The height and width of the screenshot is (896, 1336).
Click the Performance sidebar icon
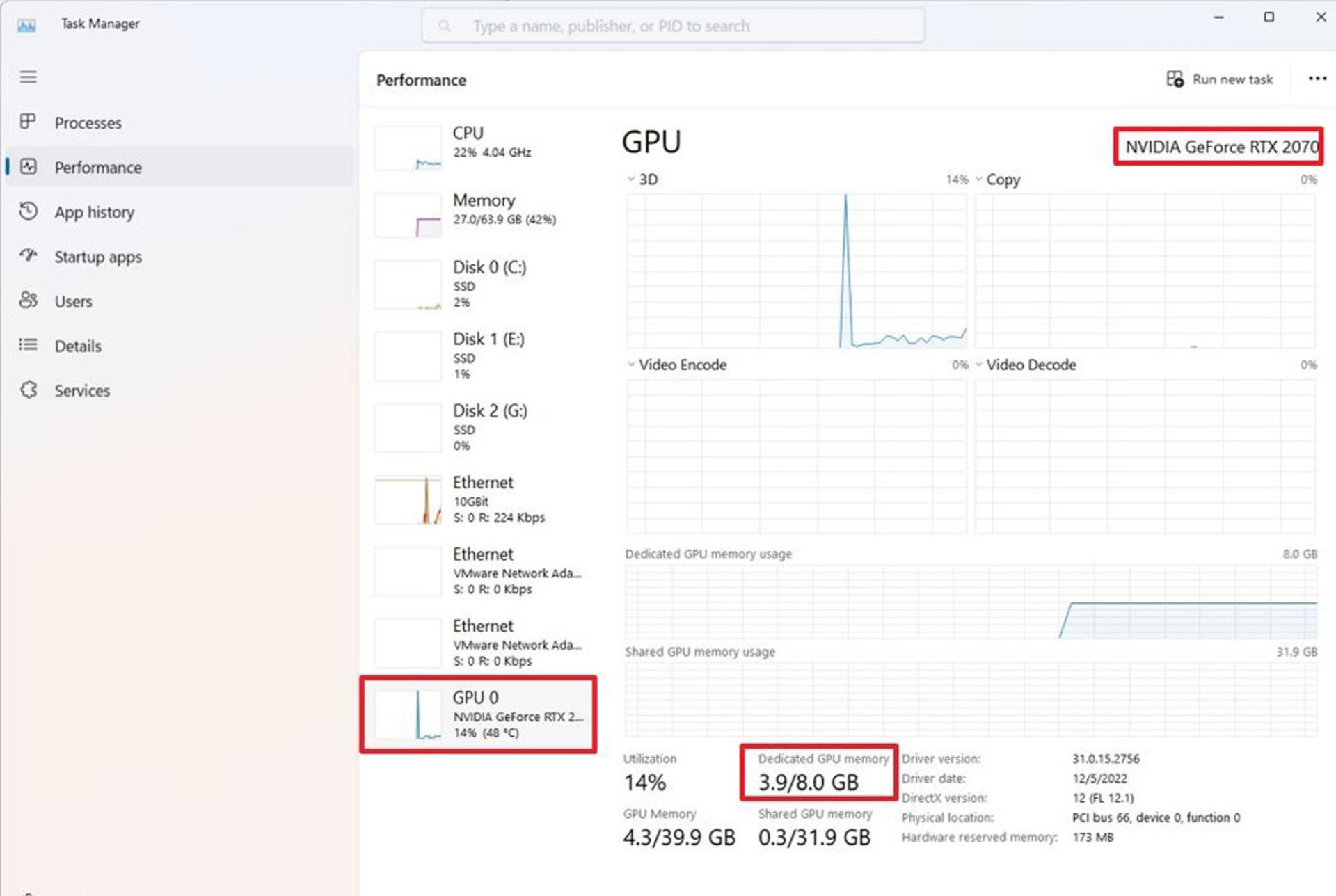[x=28, y=167]
